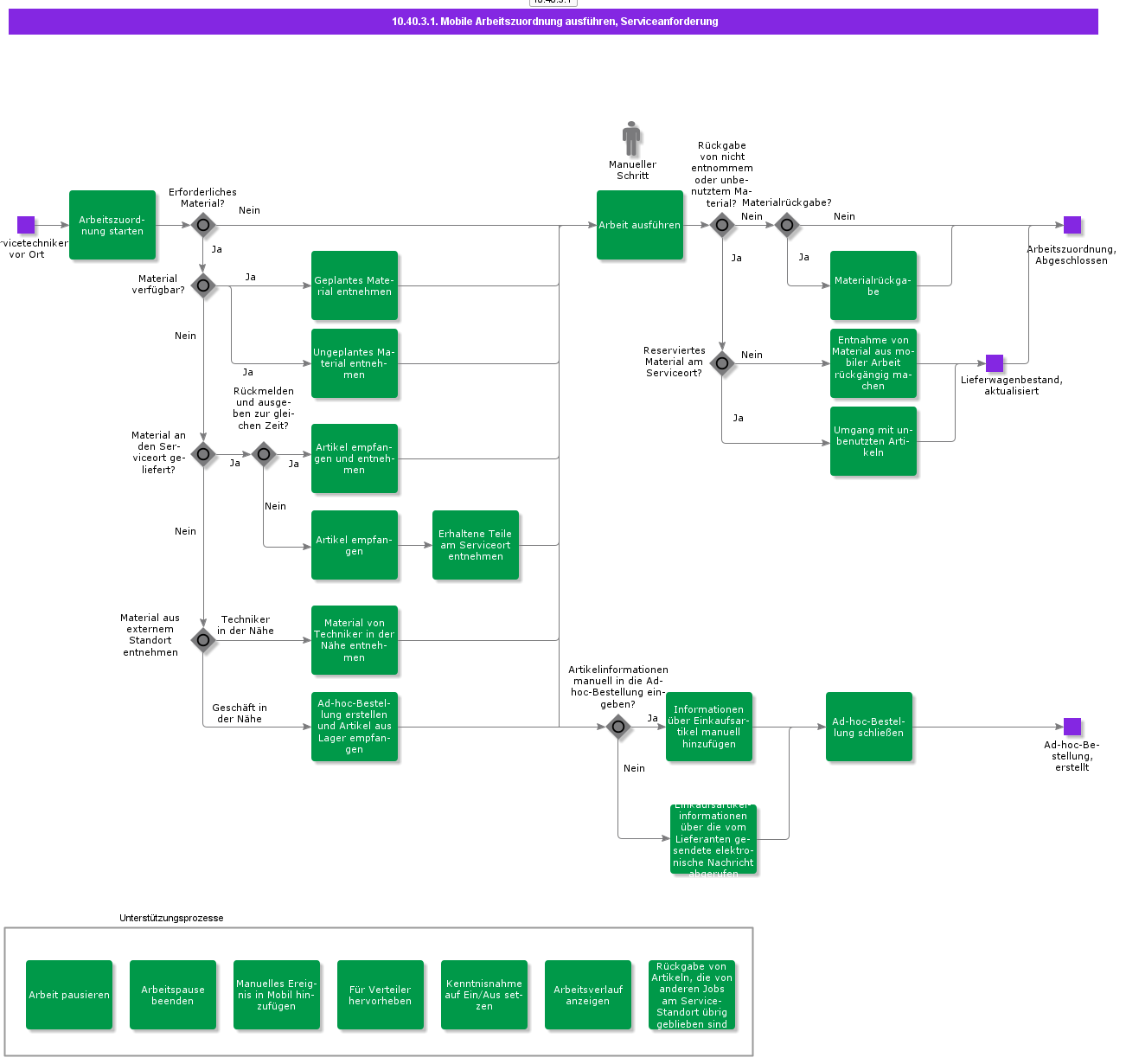
Task: Click the start event square for Servicetechniker vor Ort
Action: [x=26, y=225]
